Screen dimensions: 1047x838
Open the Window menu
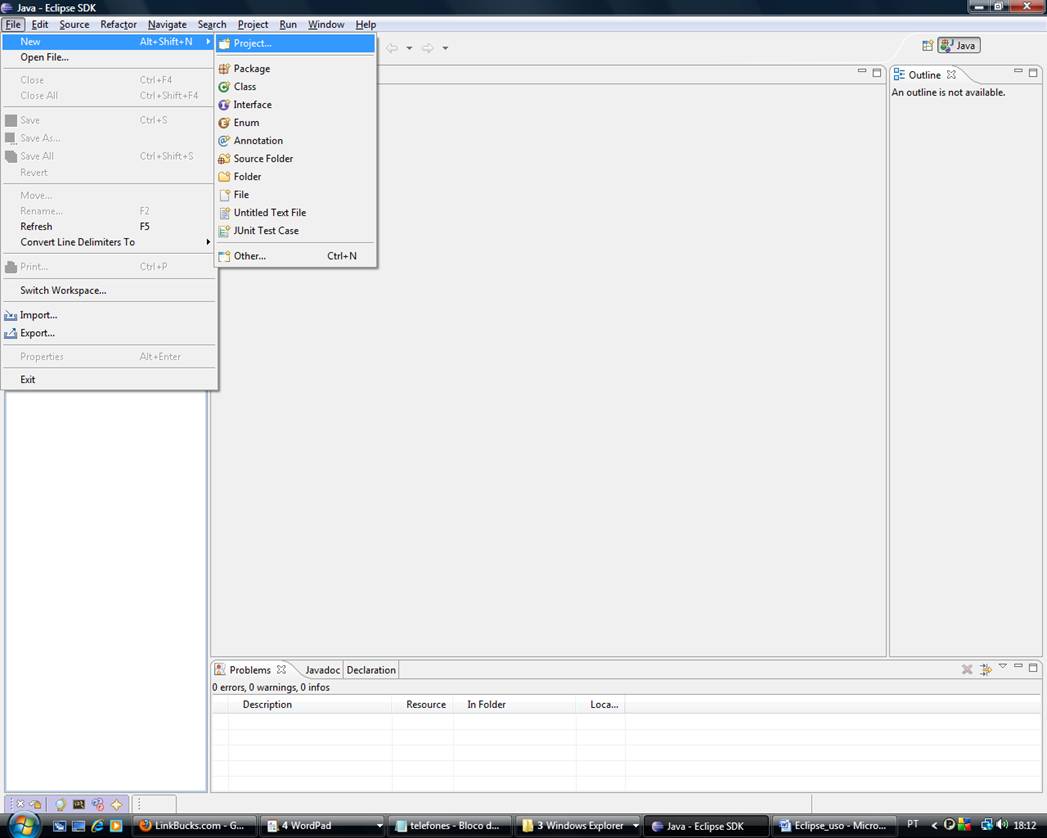point(326,25)
